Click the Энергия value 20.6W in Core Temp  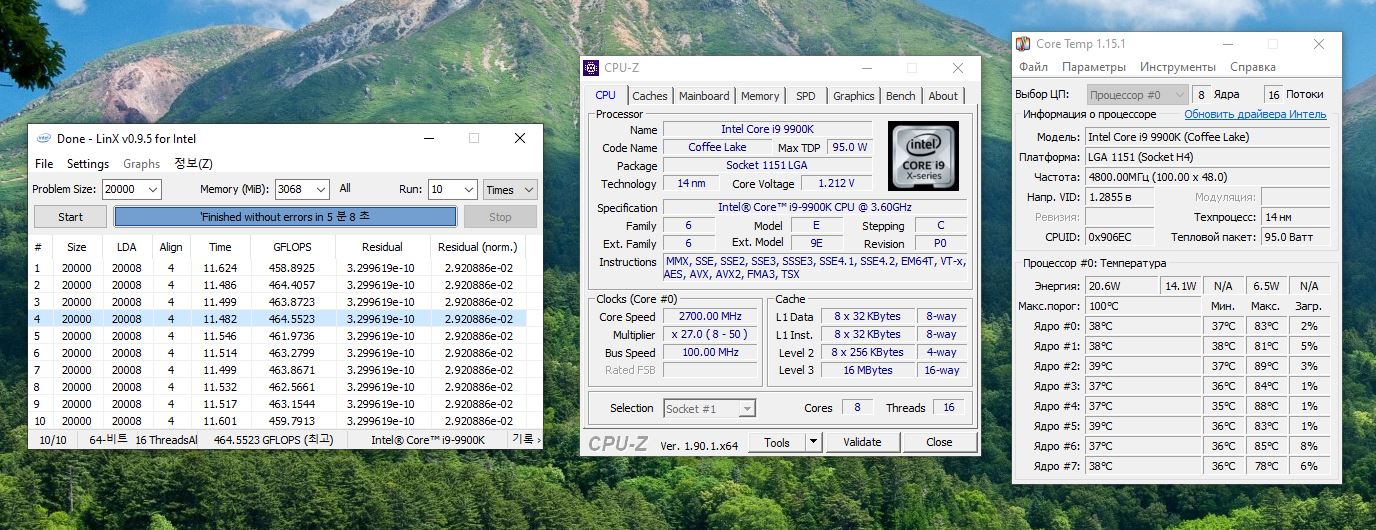coord(1119,286)
